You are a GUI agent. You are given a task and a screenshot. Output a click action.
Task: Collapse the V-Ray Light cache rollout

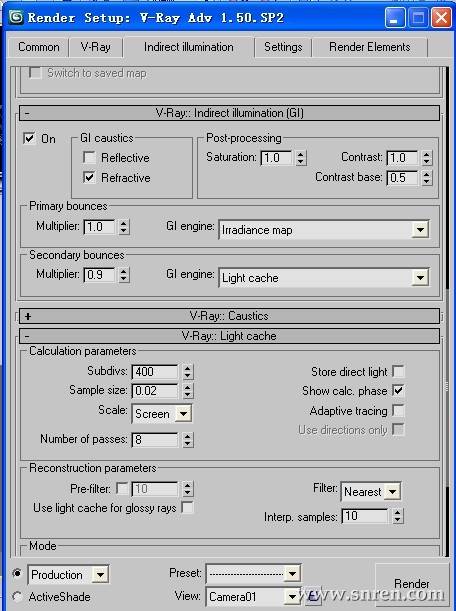click(229, 336)
